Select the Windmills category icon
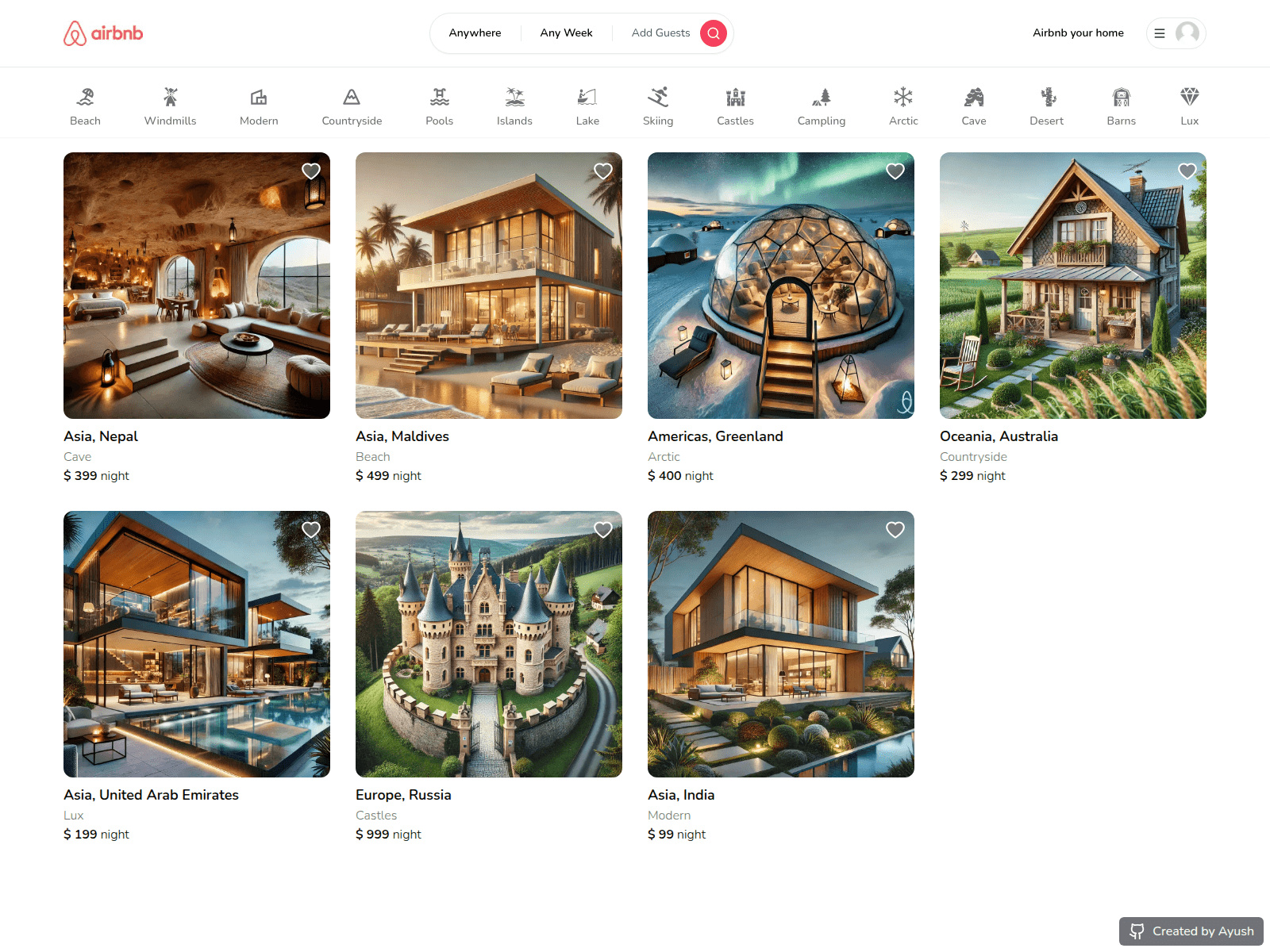Image resolution: width=1270 pixels, height=952 pixels. click(x=170, y=97)
